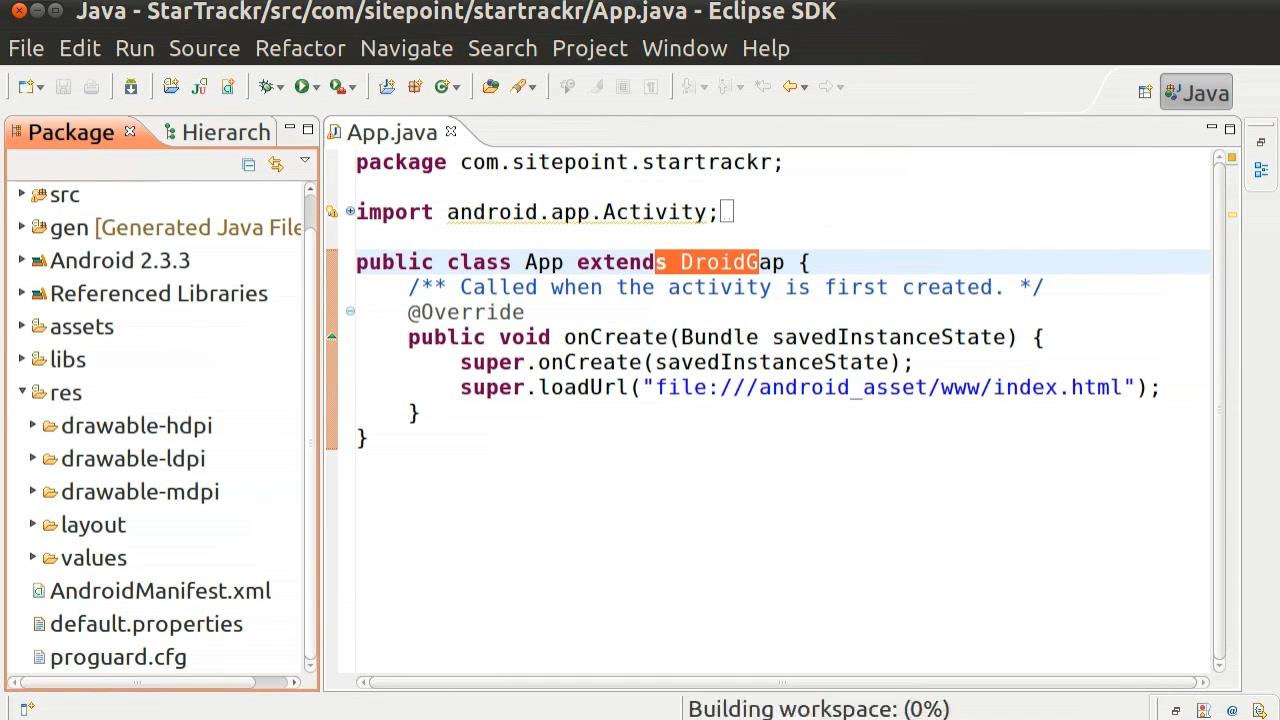
Task: Click the Last Edit Location arrow icon
Action: point(761,87)
